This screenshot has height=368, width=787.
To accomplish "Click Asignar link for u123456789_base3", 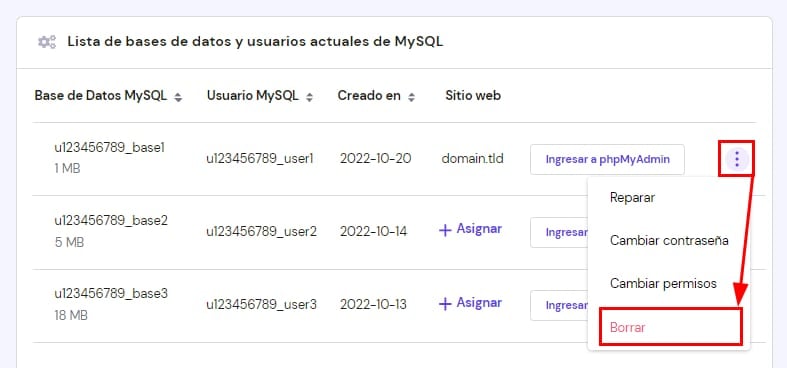I will (x=470, y=303).
